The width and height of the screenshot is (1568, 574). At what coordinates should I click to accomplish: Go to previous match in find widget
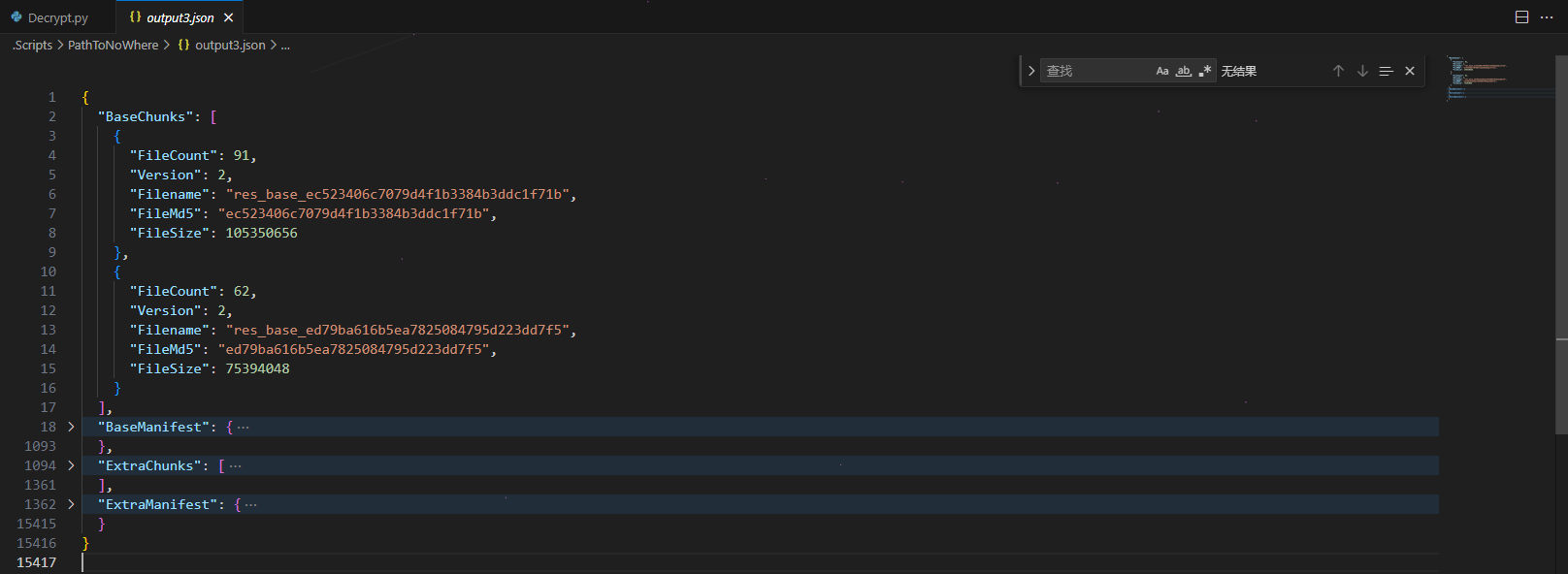tap(1338, 71)
